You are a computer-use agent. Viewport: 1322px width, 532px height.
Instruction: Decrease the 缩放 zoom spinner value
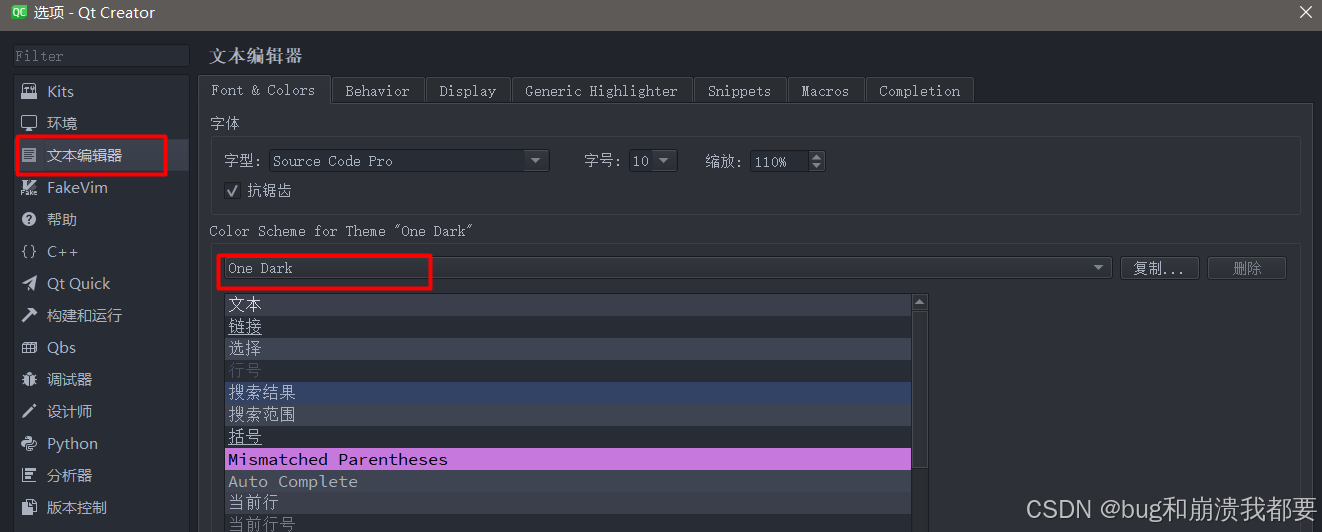click(817, 166)
